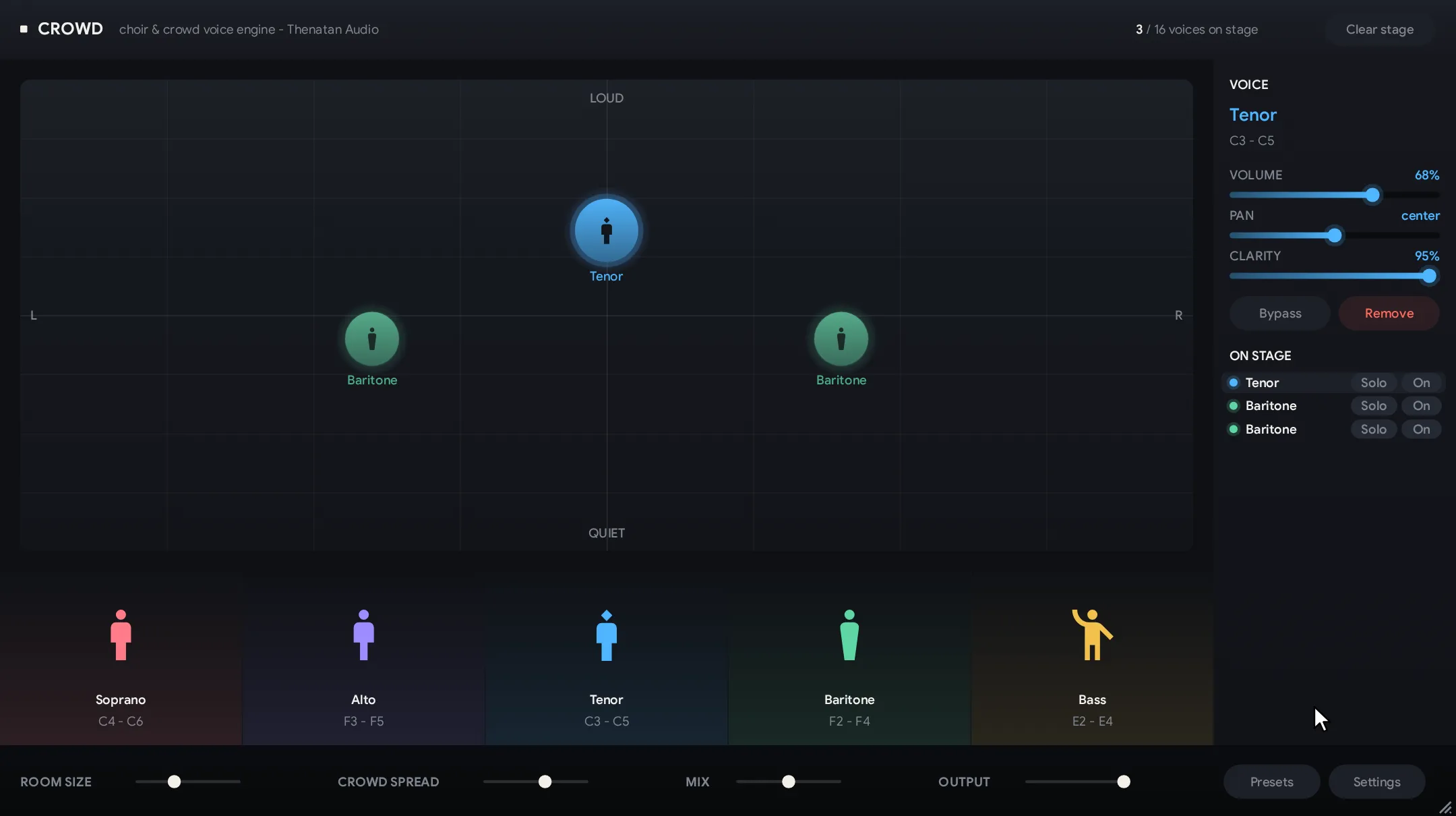Click the PAN slider handle
Image resolution: width=1456 pixels, height=816 pixels.
pyautogui.click(x=1334, y=236)
